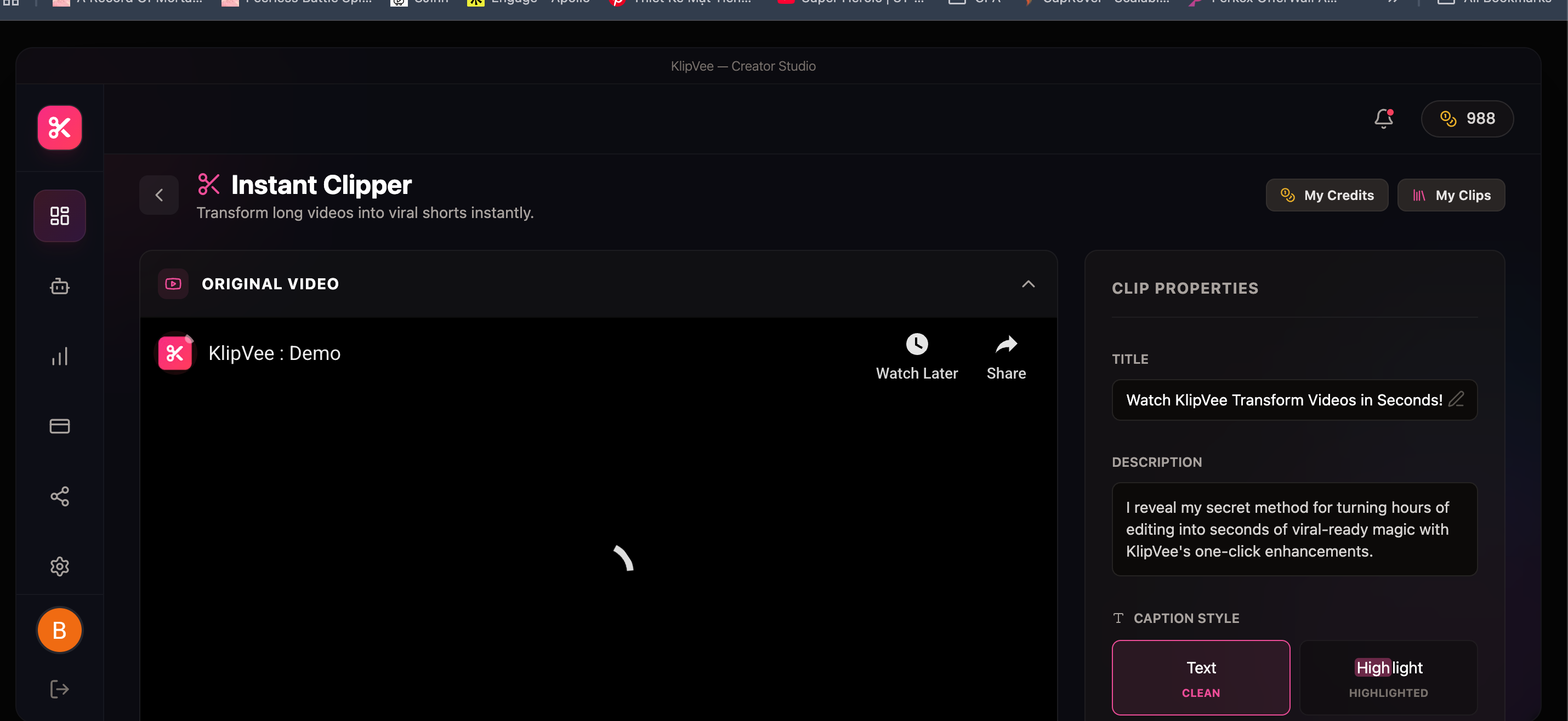The width and height of the screenshot is (1568, 721).
Task: Open My Clips library
Action: [1451, 194]
